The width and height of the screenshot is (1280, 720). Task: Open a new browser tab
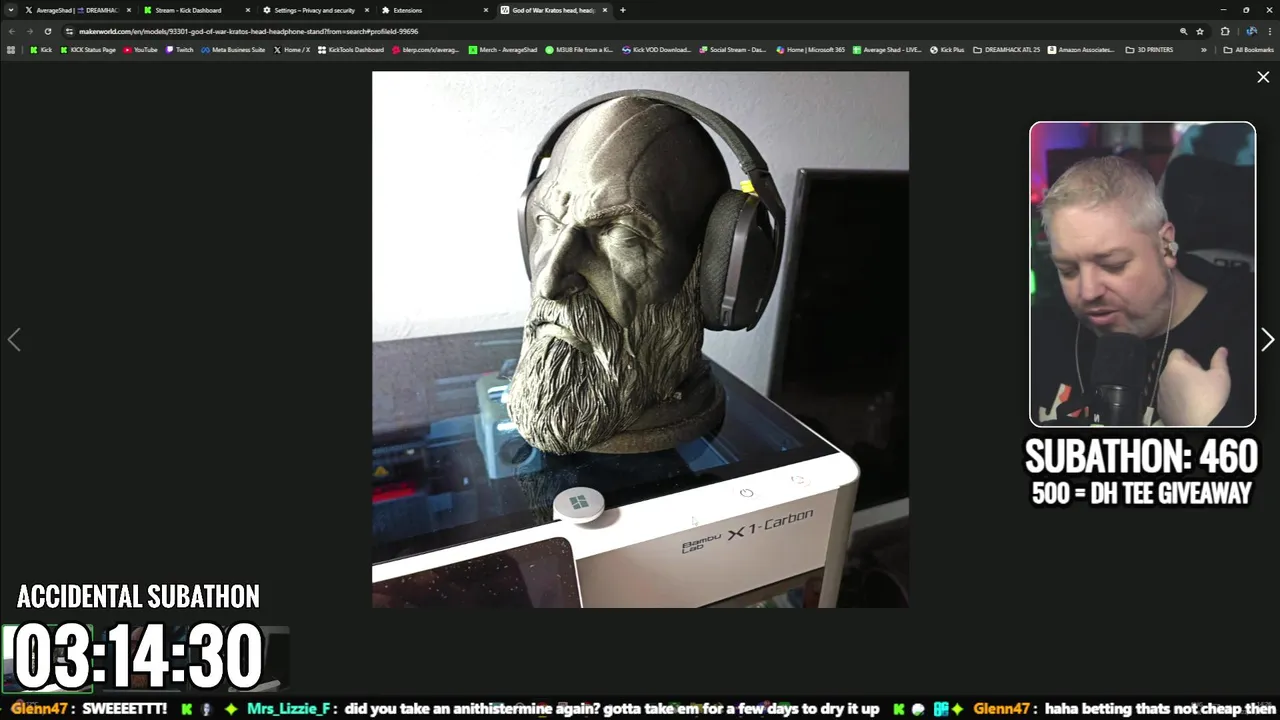click(623, 10)
